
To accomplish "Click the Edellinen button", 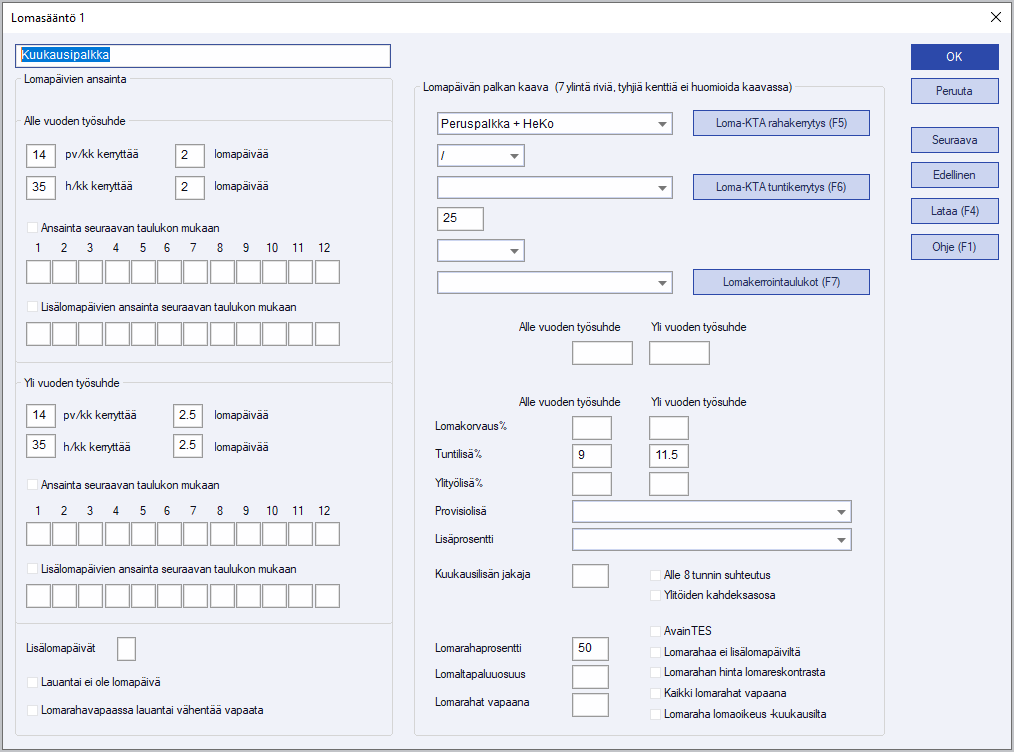I will point(954,175).
